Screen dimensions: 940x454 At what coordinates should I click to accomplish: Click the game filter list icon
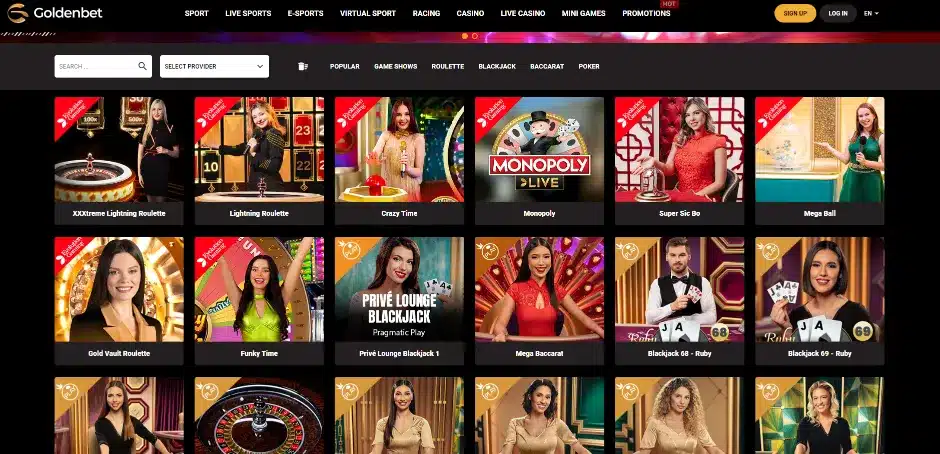point(303,66)
